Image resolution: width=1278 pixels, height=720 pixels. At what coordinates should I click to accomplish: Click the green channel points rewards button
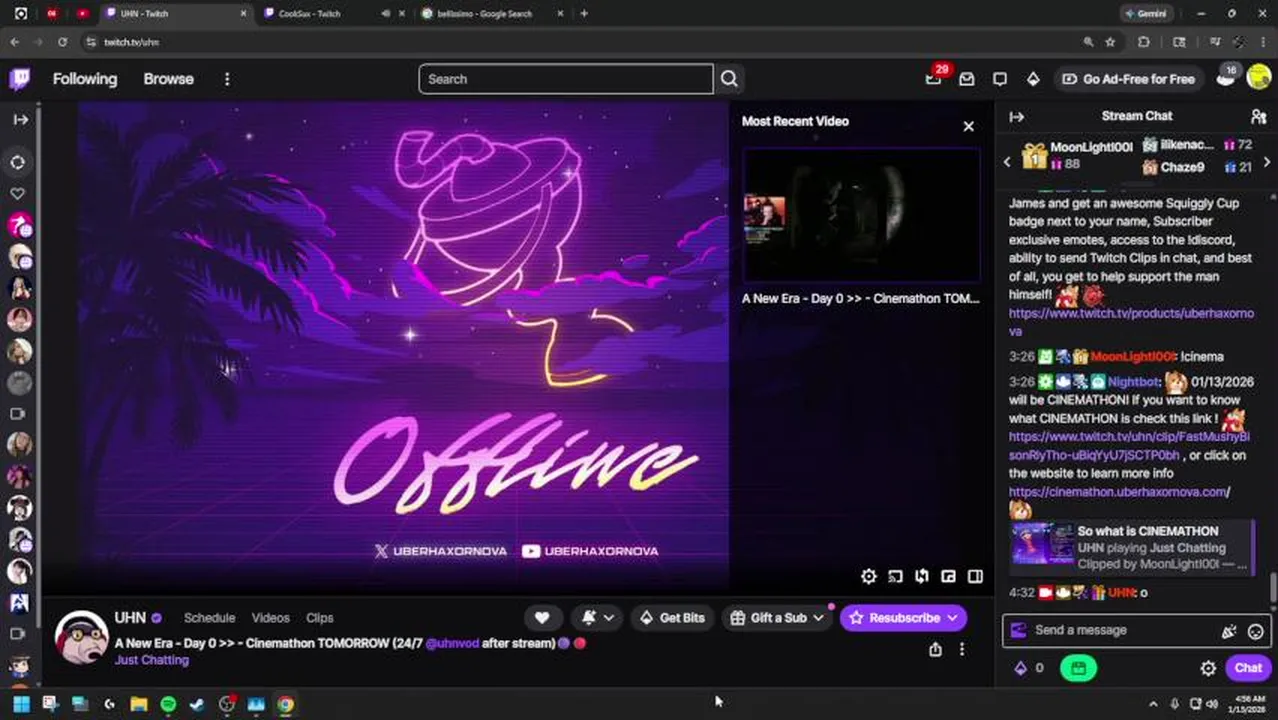point(1078,668)
